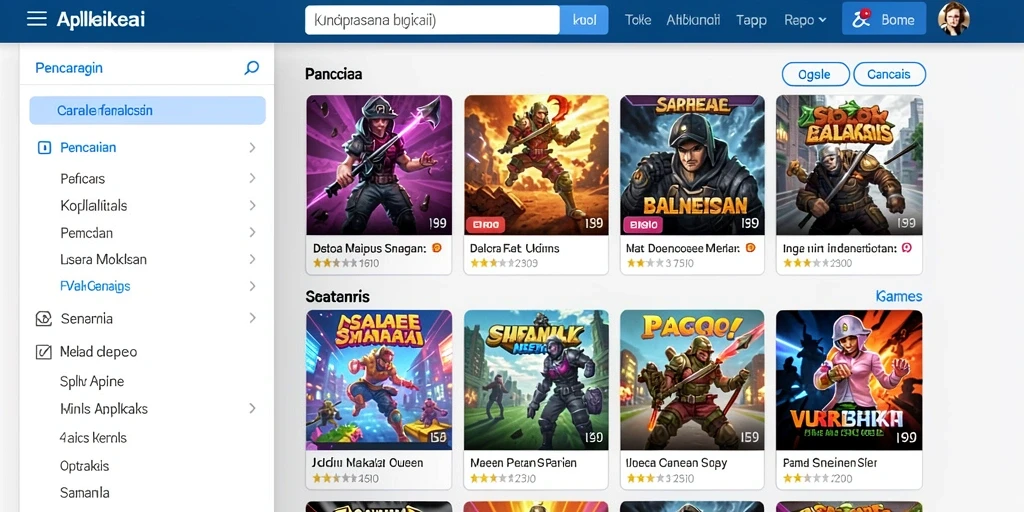Viewport: 1024px width, 512px height.
Task: Click the Pencaragin sidebar title
Action: 69,68
